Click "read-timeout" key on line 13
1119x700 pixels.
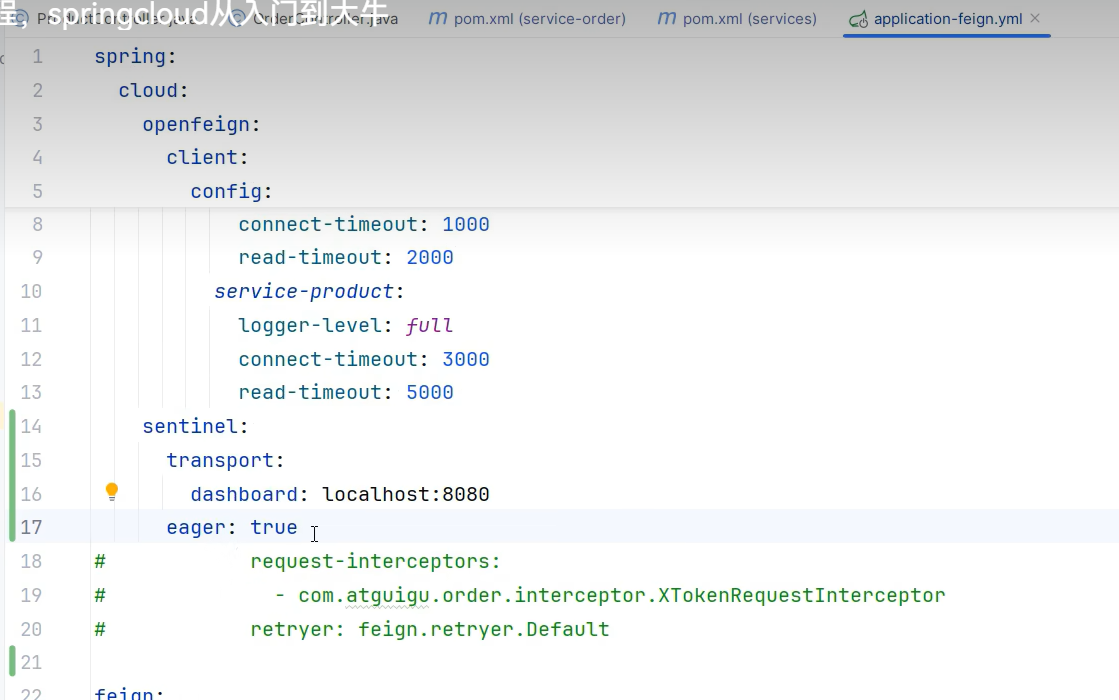point(310,392)
